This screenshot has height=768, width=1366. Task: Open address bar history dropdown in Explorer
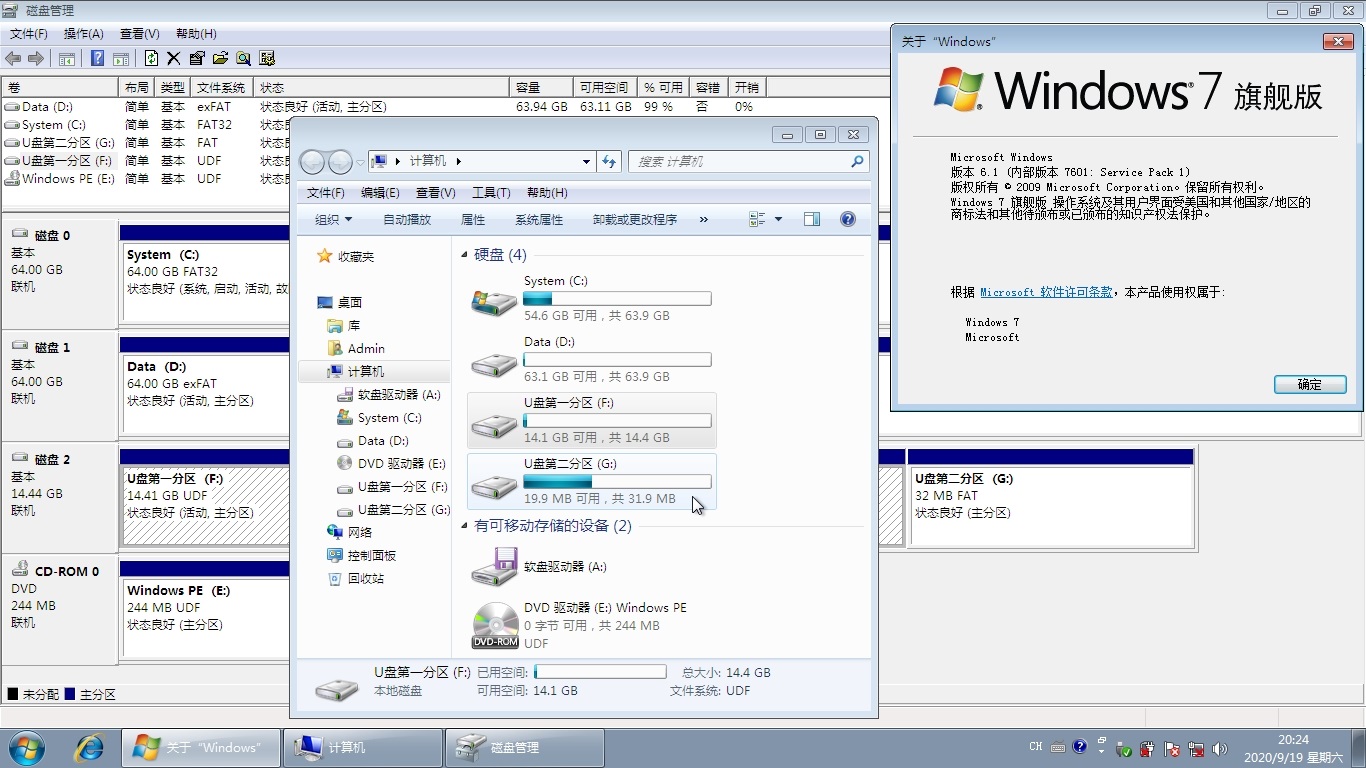[x=587, y=161]
